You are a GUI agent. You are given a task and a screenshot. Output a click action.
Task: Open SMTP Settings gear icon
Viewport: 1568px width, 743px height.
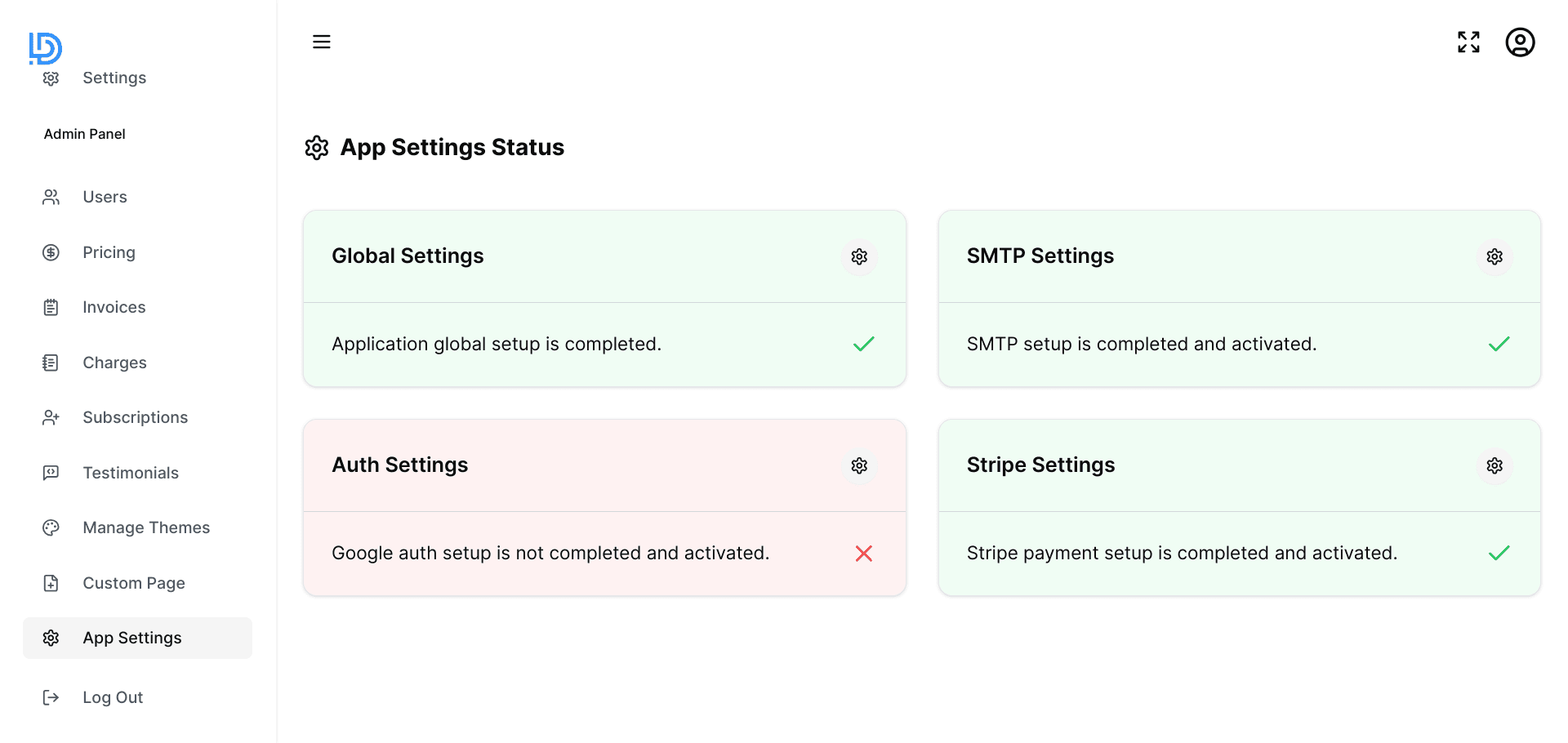[x=1494, y=256]
